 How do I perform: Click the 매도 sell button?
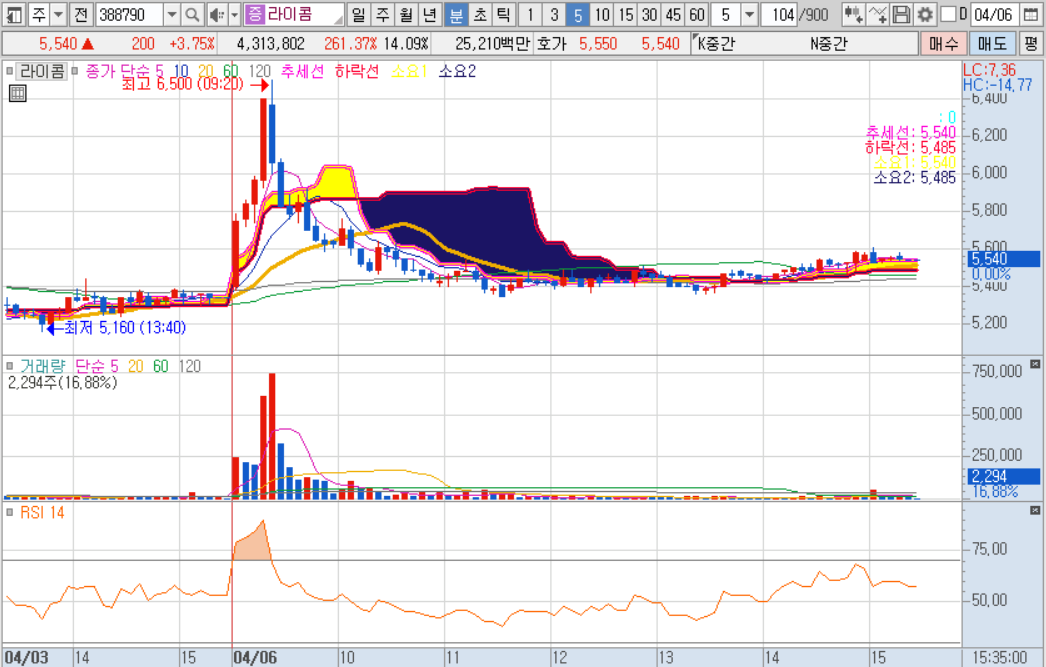pyautogui.click(x=991, y=44)
